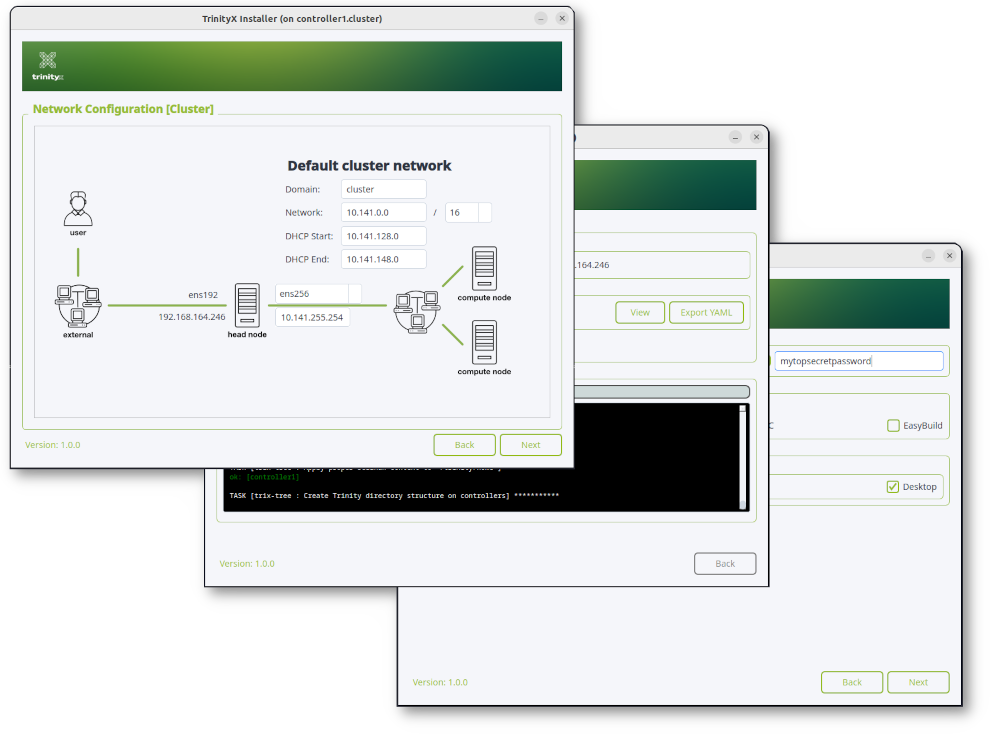Enable the EasyBuild checkbox
This screenshot has width=1000, height=750.
[x=893, y=426]
